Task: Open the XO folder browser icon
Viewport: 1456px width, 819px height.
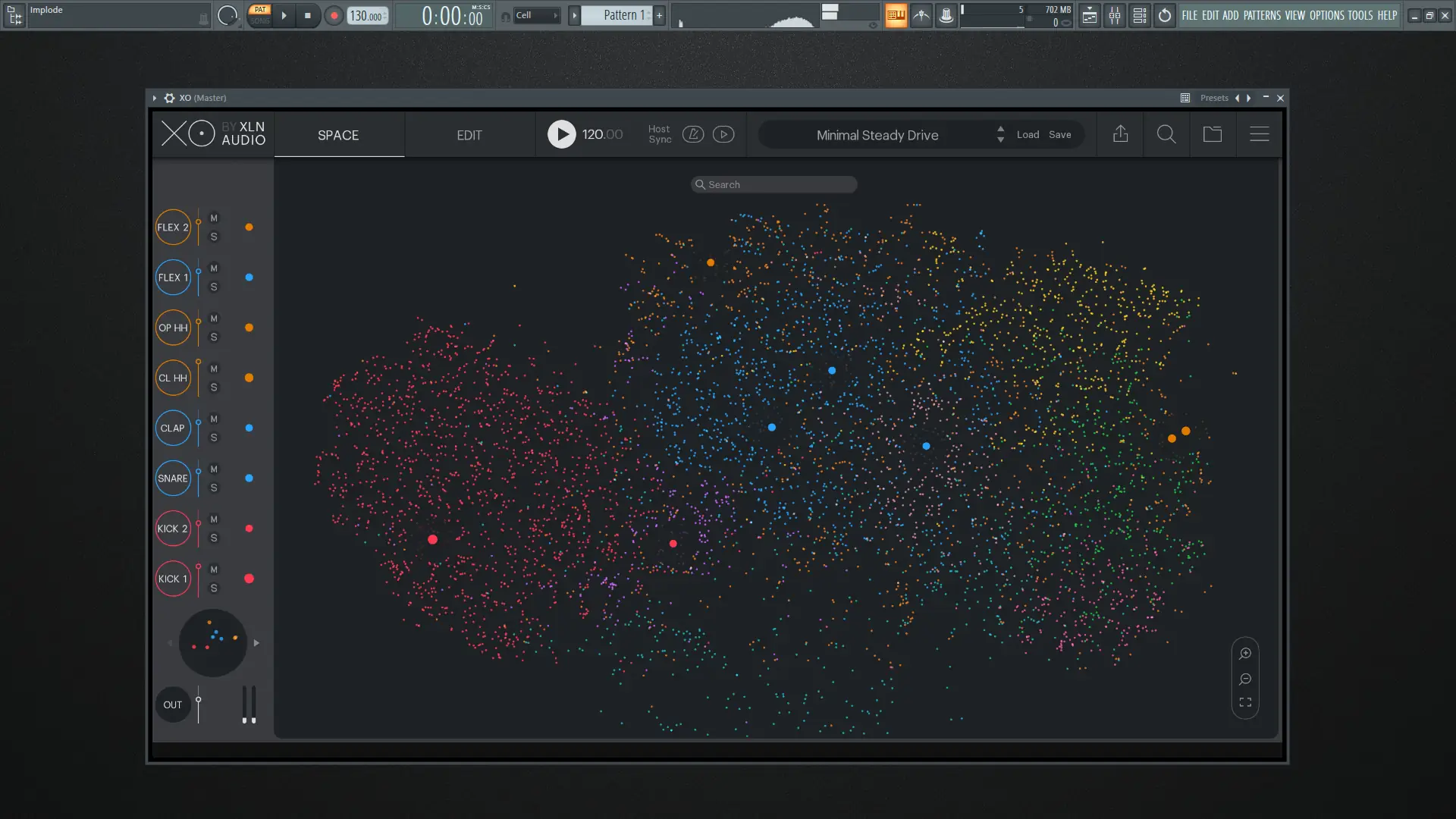Action: [1213, 134]
